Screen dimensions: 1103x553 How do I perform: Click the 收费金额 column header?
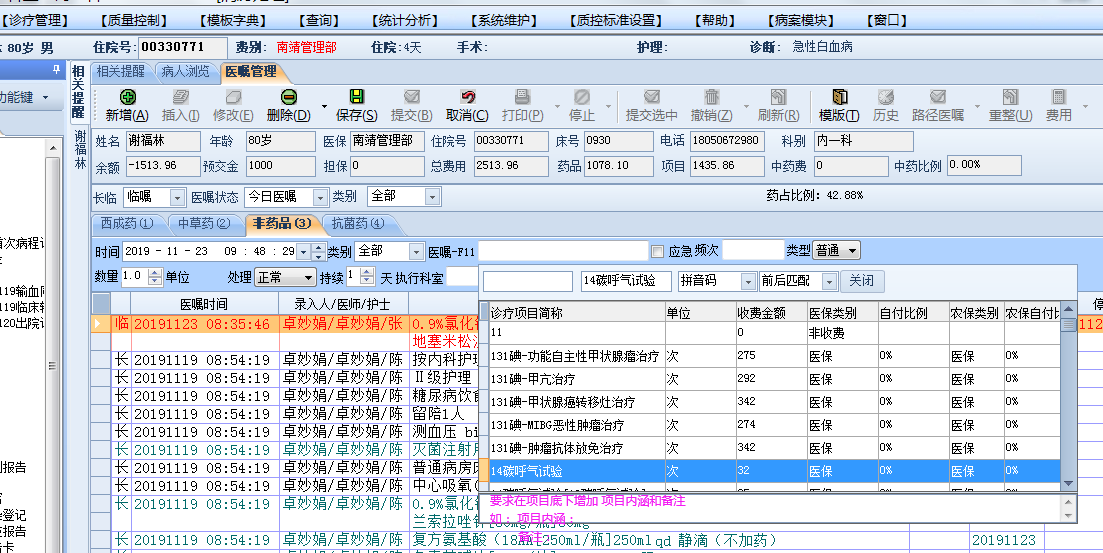pyautogui.click(x=771, y=313)
